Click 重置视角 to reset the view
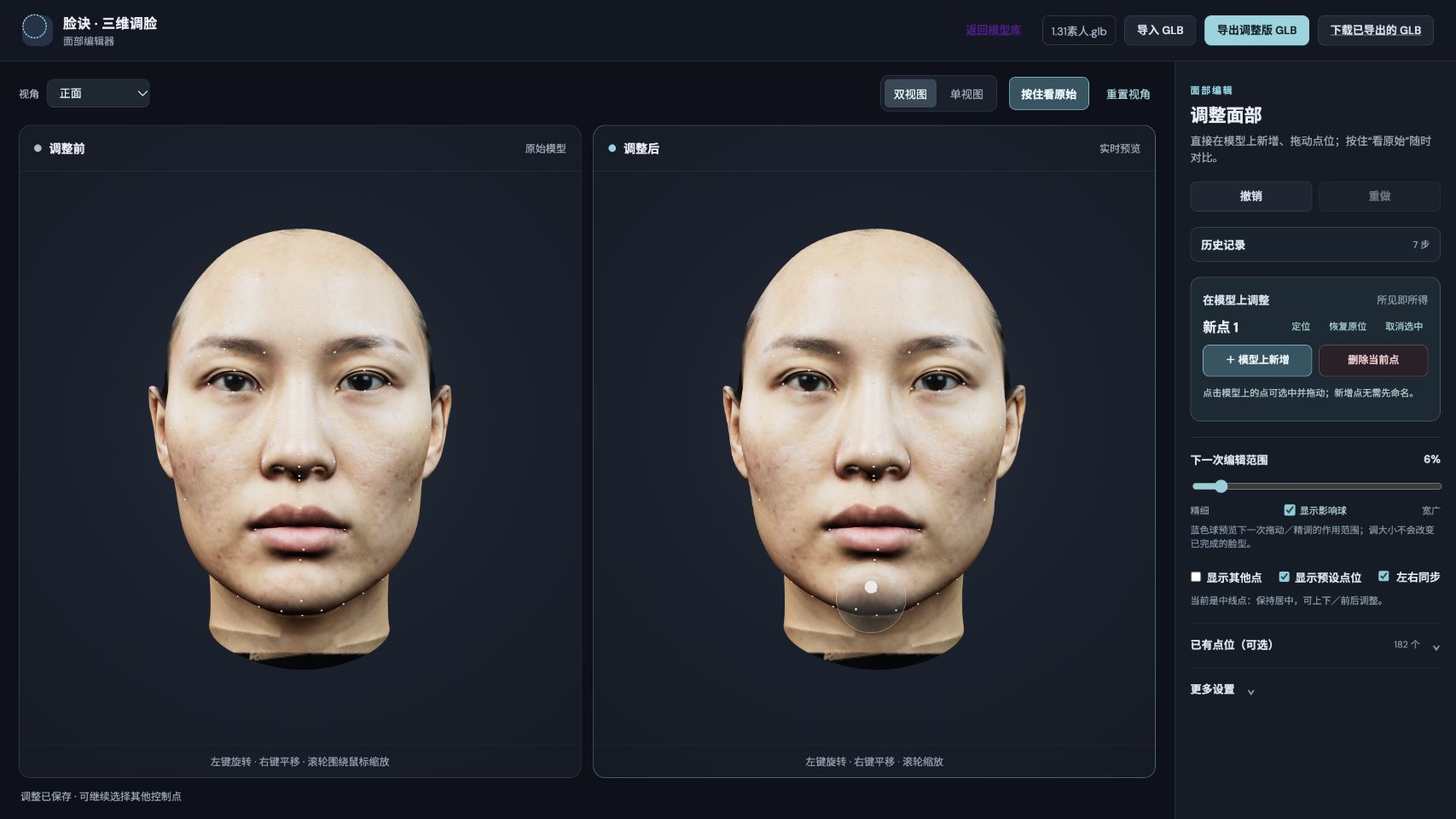 pyautogui.click(x=1128, y=94)
